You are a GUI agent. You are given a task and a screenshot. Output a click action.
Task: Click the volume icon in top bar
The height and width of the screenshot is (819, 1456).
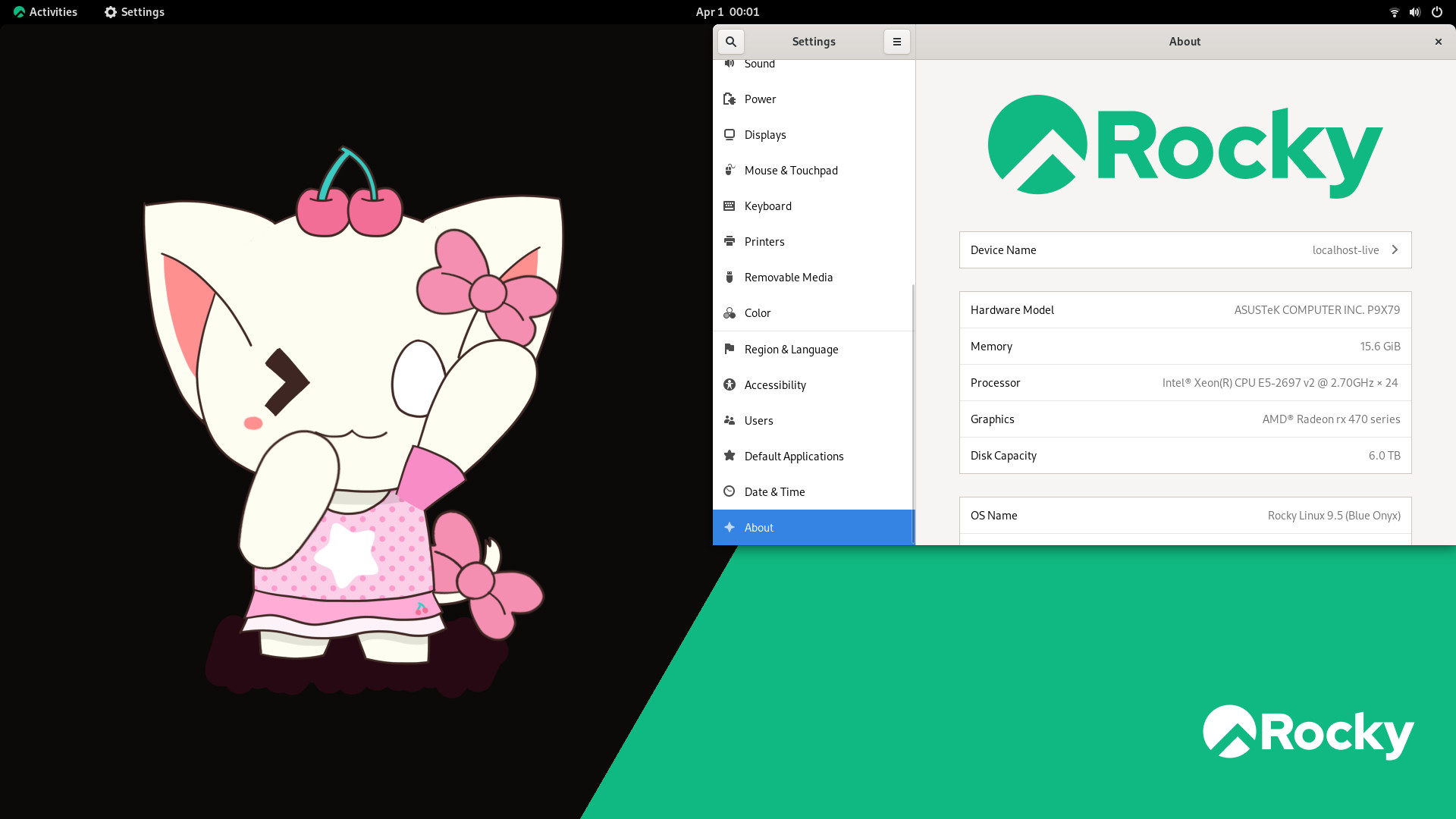[1415, 12]
